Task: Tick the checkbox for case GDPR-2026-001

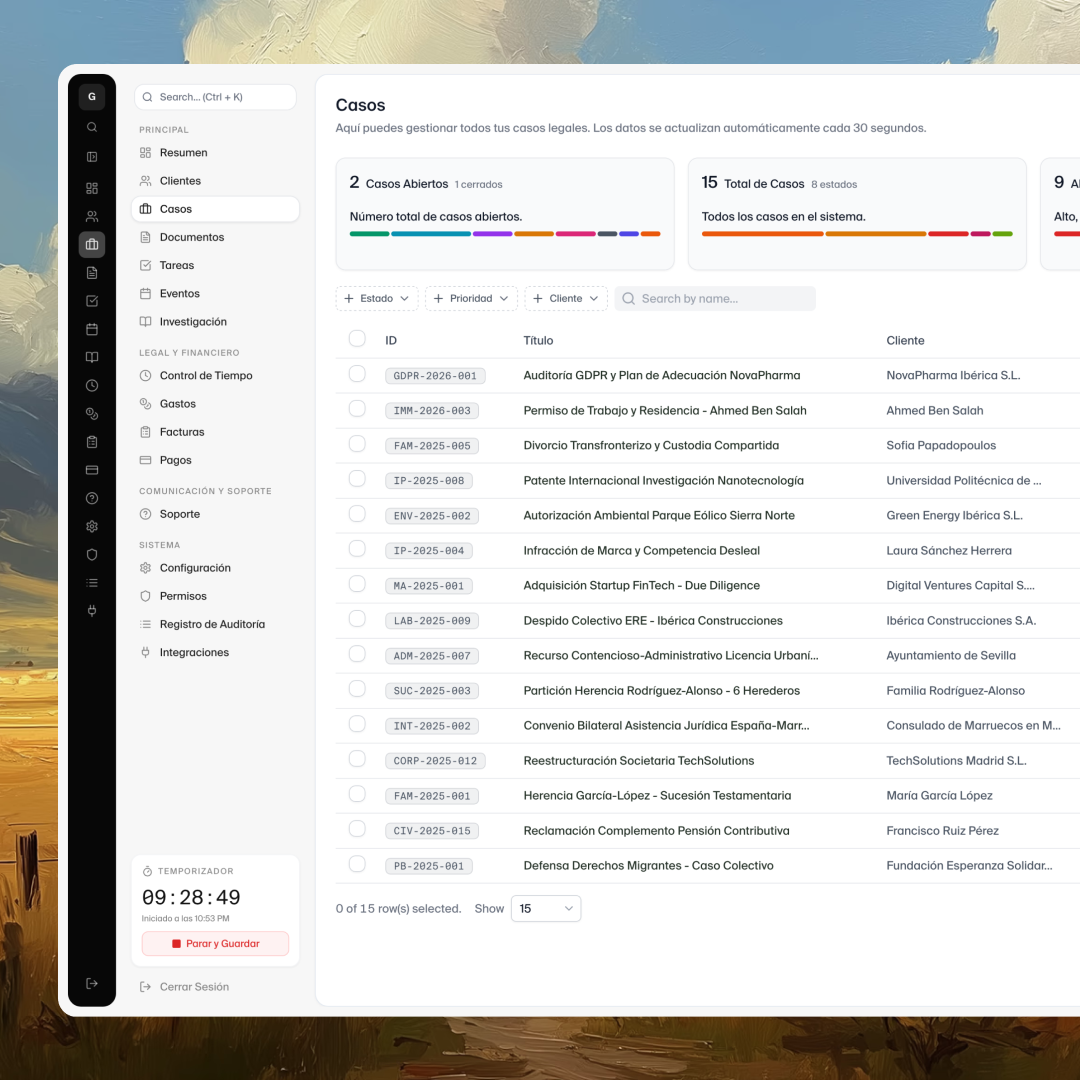Action: click(357, 374)
